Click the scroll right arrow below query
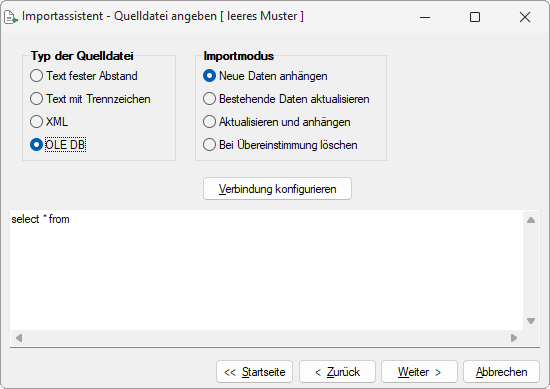Image resolution: width=550 pixels, height=389 pixels. [514, 338]
